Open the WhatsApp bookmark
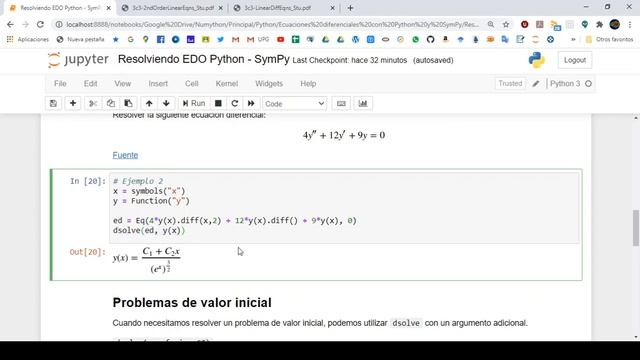 coord(416,40)
